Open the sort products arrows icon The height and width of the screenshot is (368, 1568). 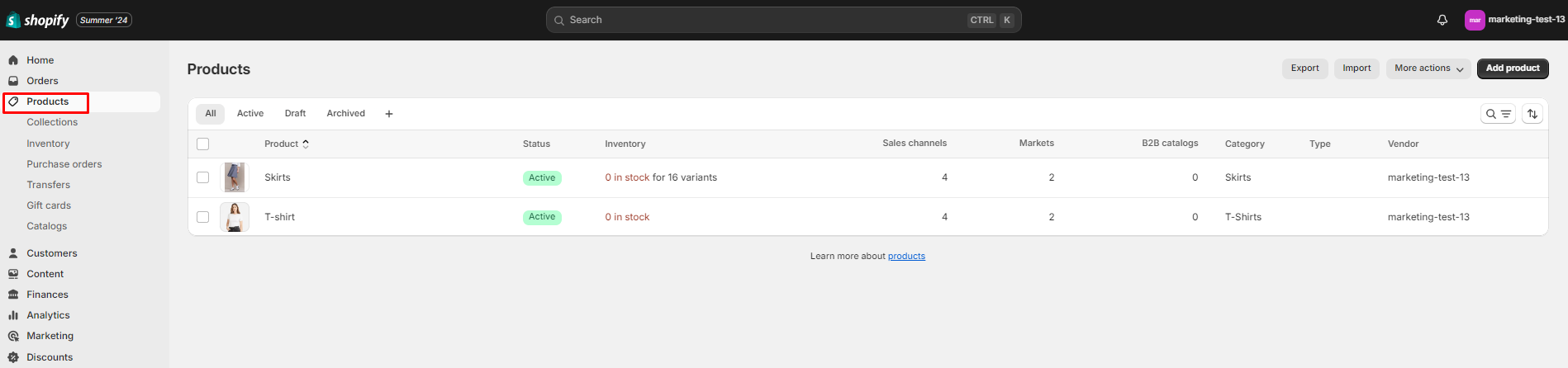tap(1532, 114)
